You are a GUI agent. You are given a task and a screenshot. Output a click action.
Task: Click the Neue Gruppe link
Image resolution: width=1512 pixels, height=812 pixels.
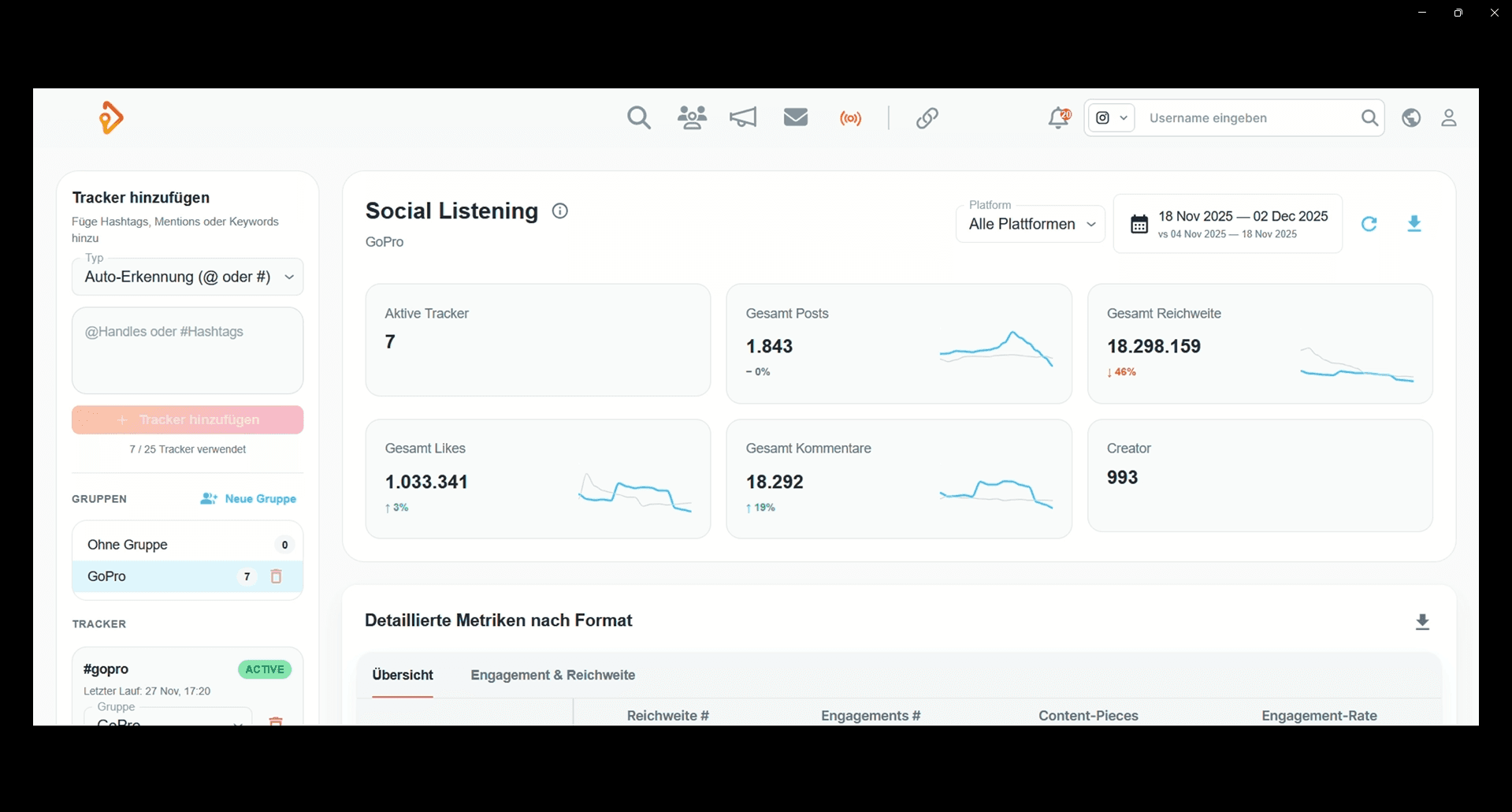(x=248, y=499)
